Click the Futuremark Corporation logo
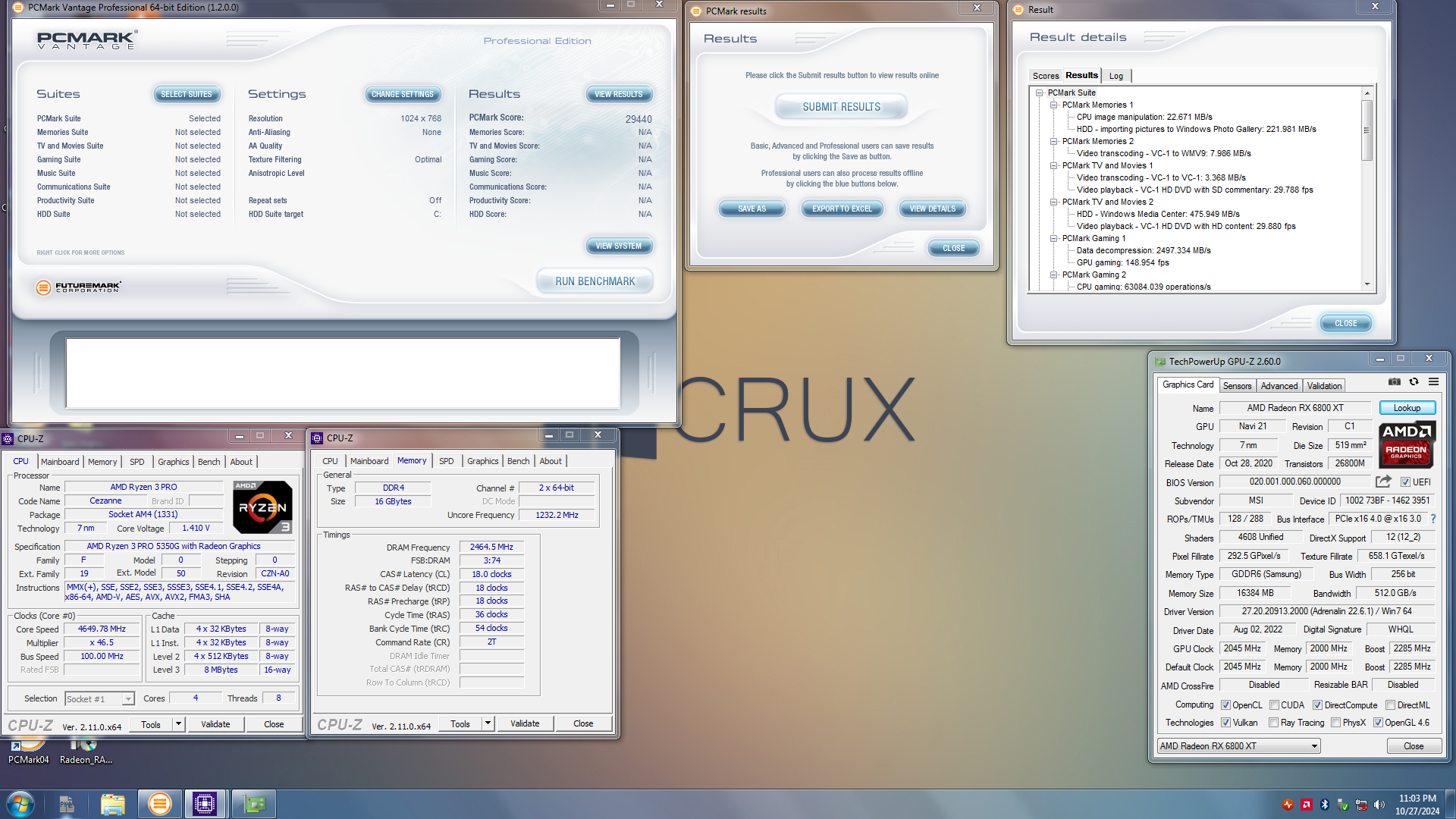Screen dimensions: 1456x819 coord(78,287)
